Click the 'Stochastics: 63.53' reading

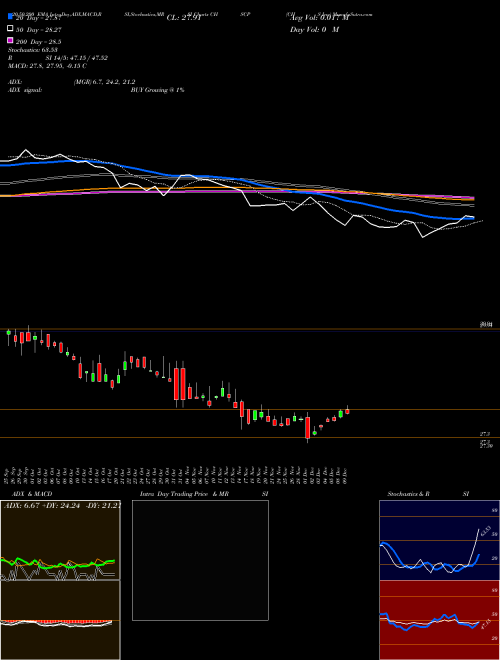pyautogui.click(x=32, y=50)
